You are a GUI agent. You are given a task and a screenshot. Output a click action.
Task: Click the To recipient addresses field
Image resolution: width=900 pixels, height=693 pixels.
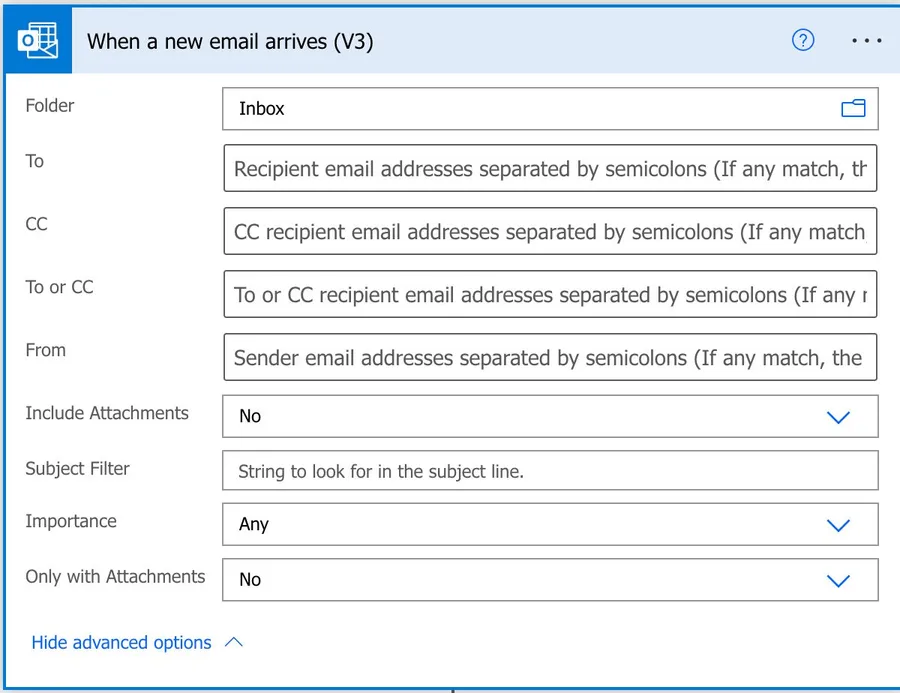click(549, 169)
